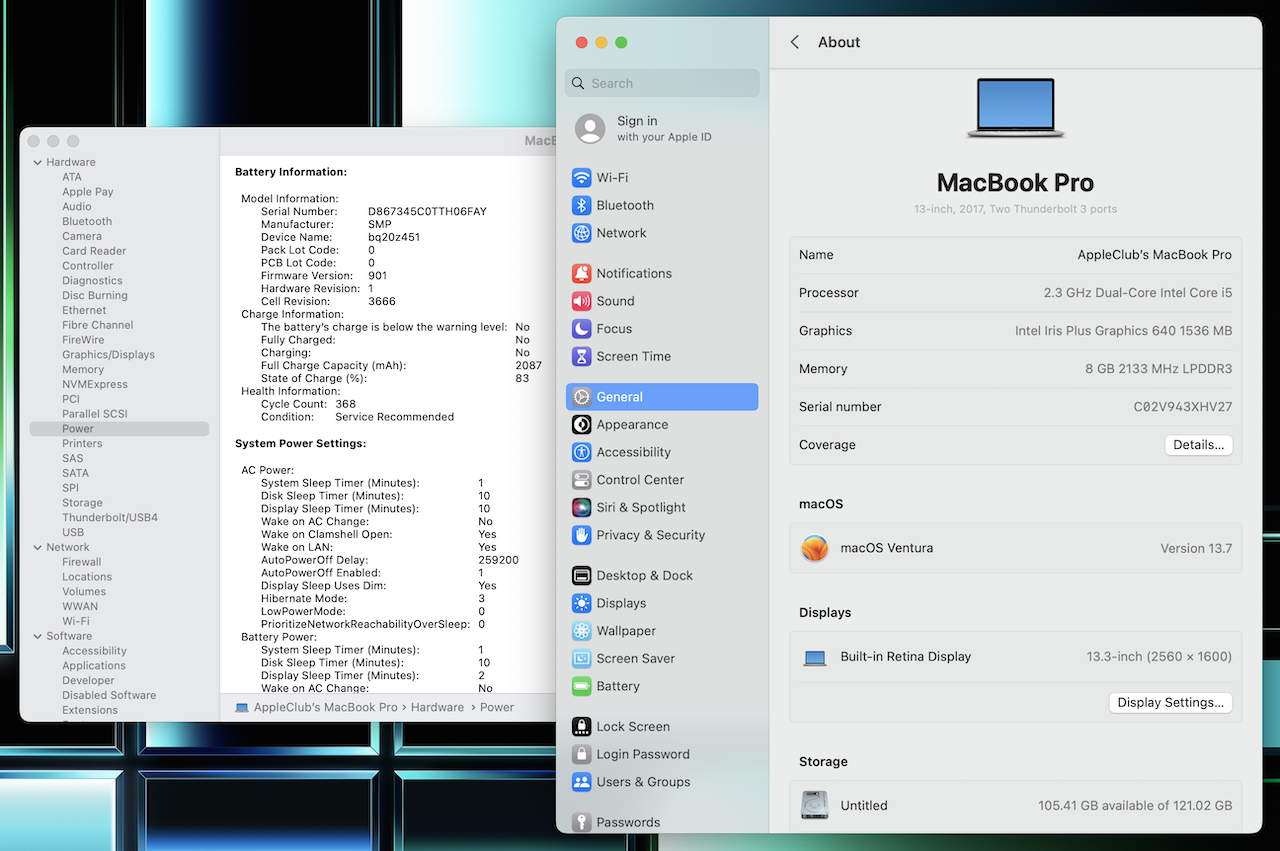Open the Displays sun icon
Screen dimensions: 1280x851
(x=581, y=603)
